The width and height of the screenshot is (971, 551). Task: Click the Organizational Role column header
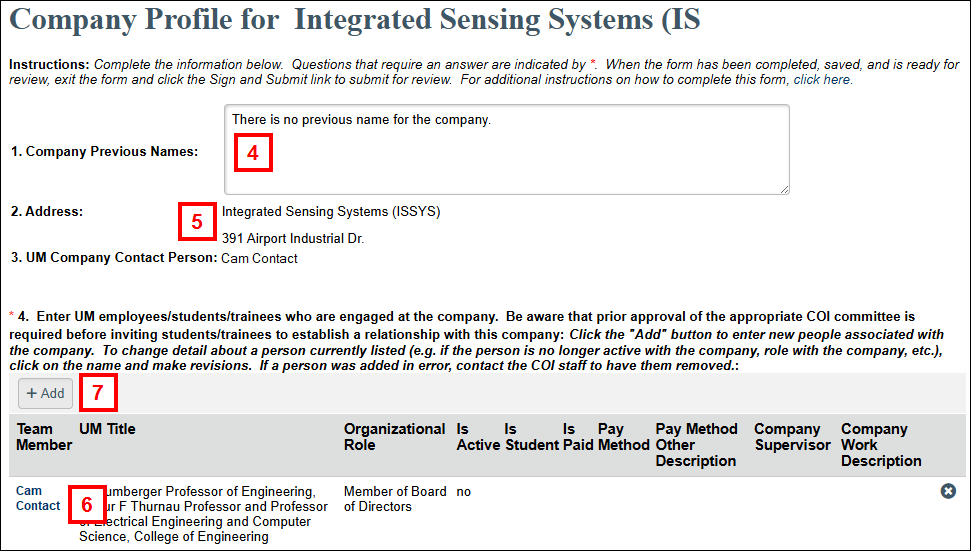click(394, 437)
